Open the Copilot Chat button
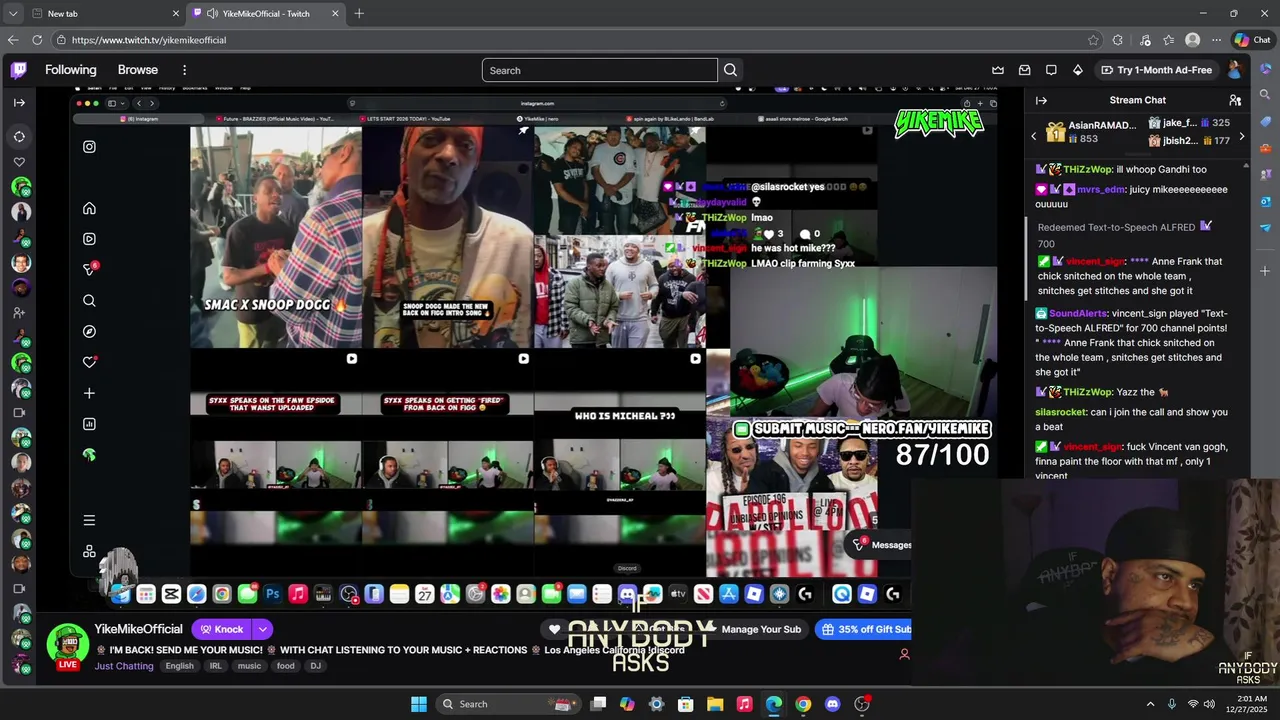The height and width of the screenshot is (720, 1280). 1252,40
